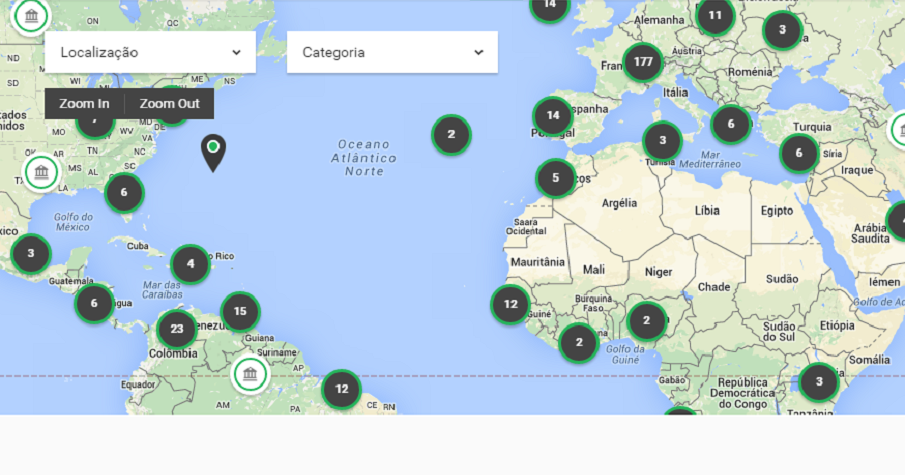The image size is (905, 475).
Task: Expand the 3 cluster east of Austria
Action: click(782, 30)
